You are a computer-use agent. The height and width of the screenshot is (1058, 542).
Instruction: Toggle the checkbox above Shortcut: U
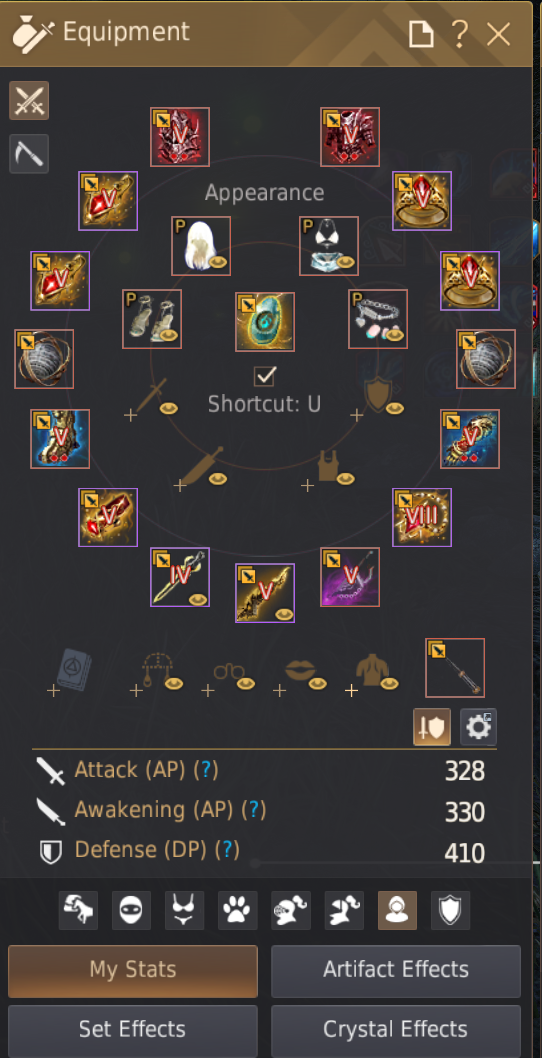point(264,376)
